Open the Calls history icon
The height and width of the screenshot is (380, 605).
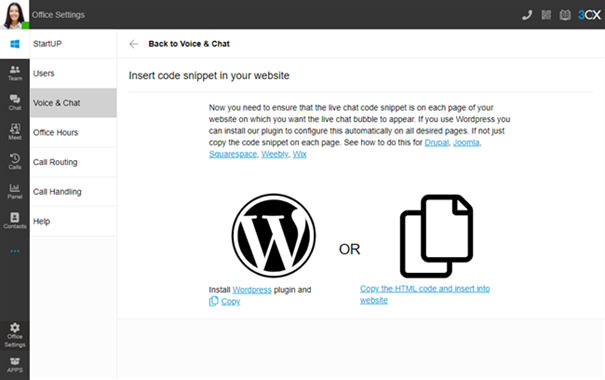[15, 162]
